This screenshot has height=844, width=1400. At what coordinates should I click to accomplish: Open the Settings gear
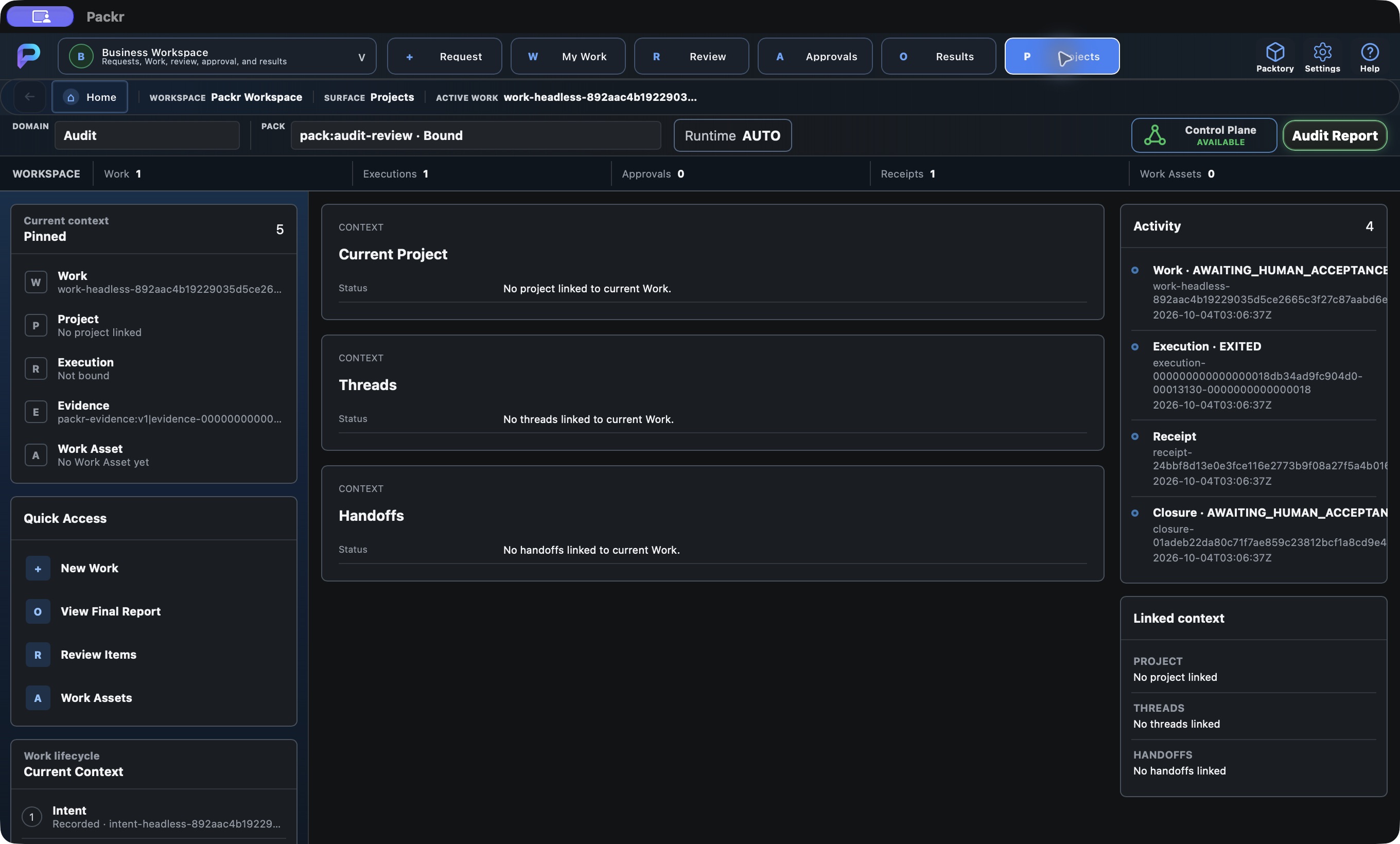(x=1322, y=57)
